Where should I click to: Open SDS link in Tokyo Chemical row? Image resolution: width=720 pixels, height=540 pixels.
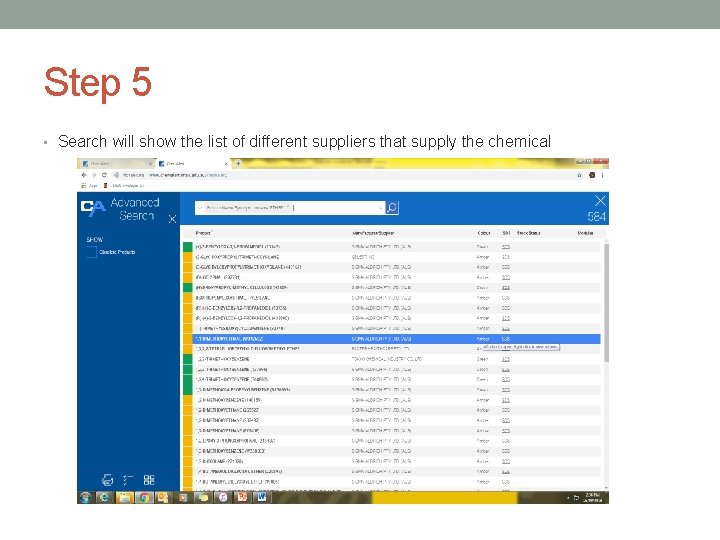tap(506, 359)
